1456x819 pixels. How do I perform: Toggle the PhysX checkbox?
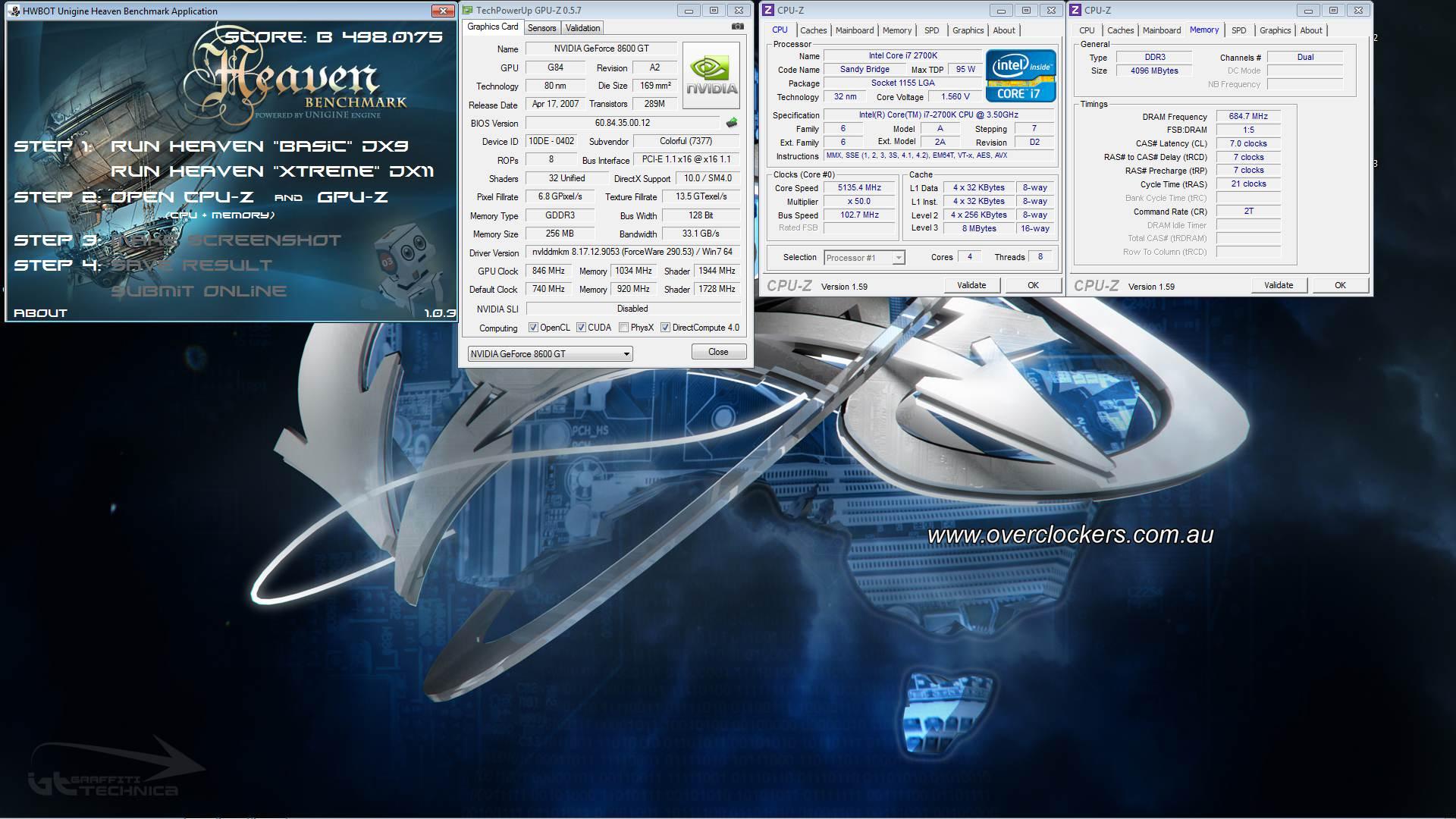623,328
